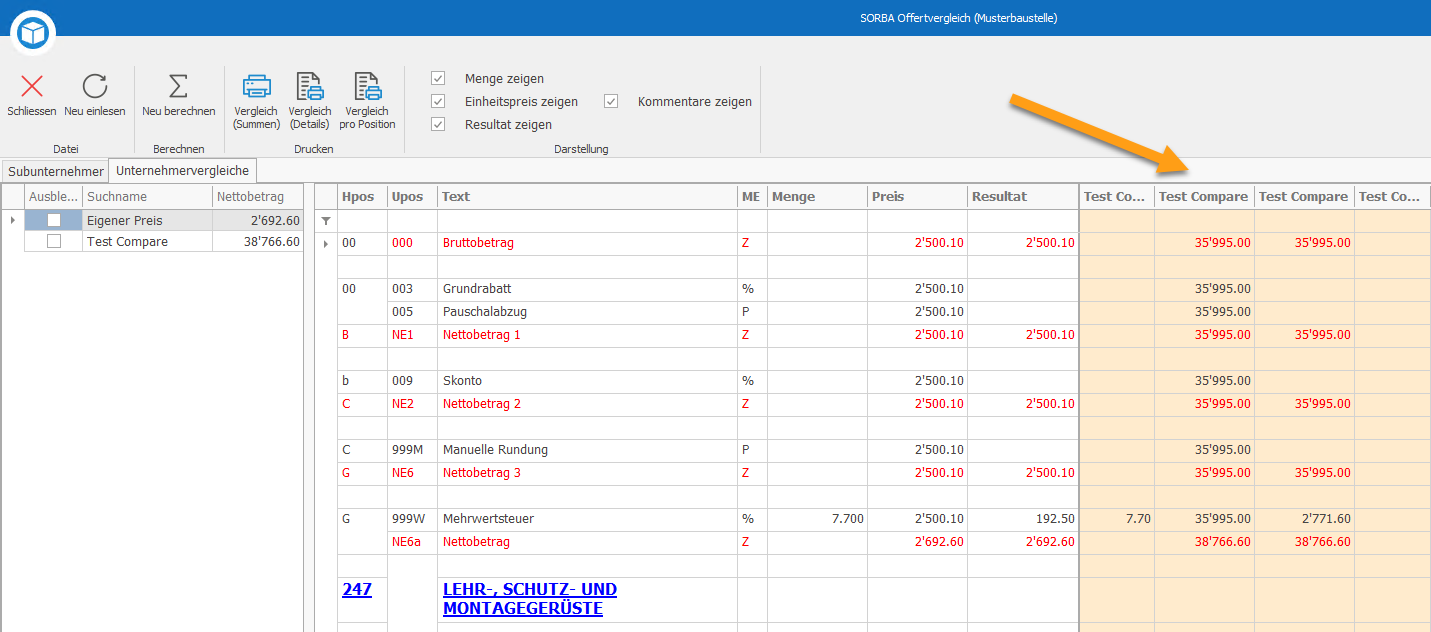Viewport: 1431px width, 632px height.
Task: Click the SORBA cube application logo
Action: pyautogui.click(x=34, y=34)
